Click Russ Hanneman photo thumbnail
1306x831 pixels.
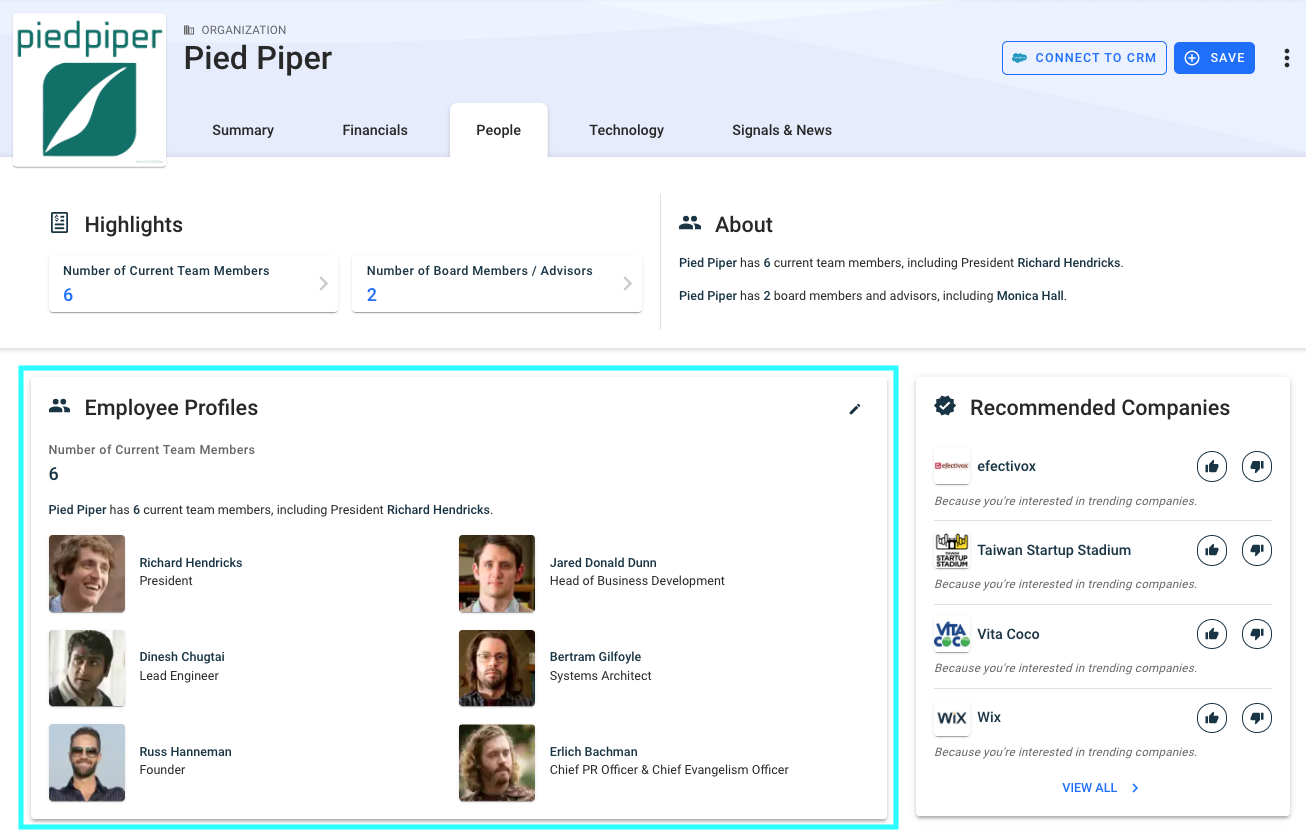tap(87, 763)
